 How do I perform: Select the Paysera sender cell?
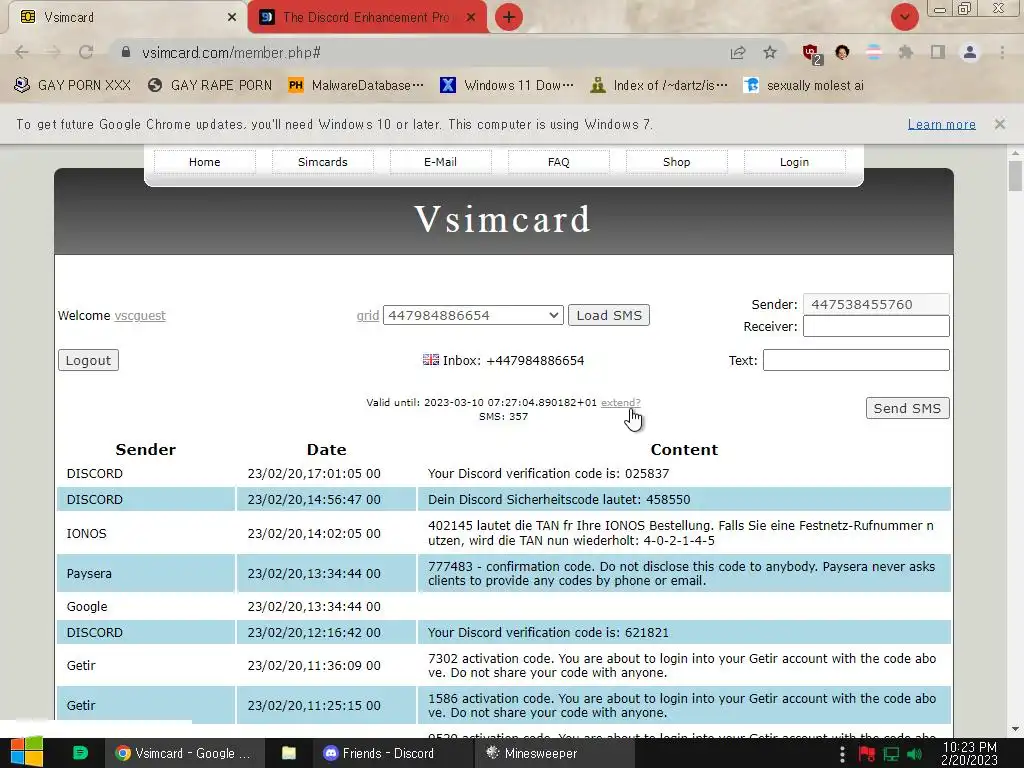click(146, 573)
